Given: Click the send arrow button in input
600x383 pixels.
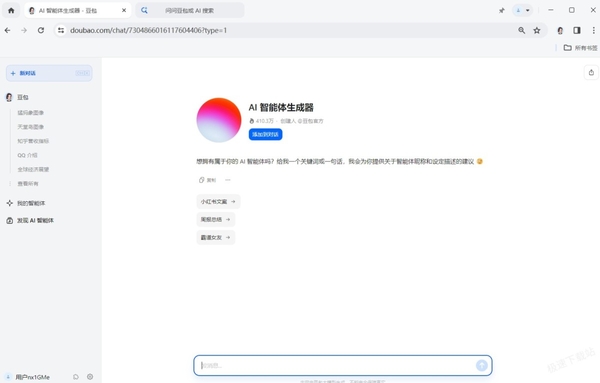Looking at the screenshot, I should click(x=482, y=365).
